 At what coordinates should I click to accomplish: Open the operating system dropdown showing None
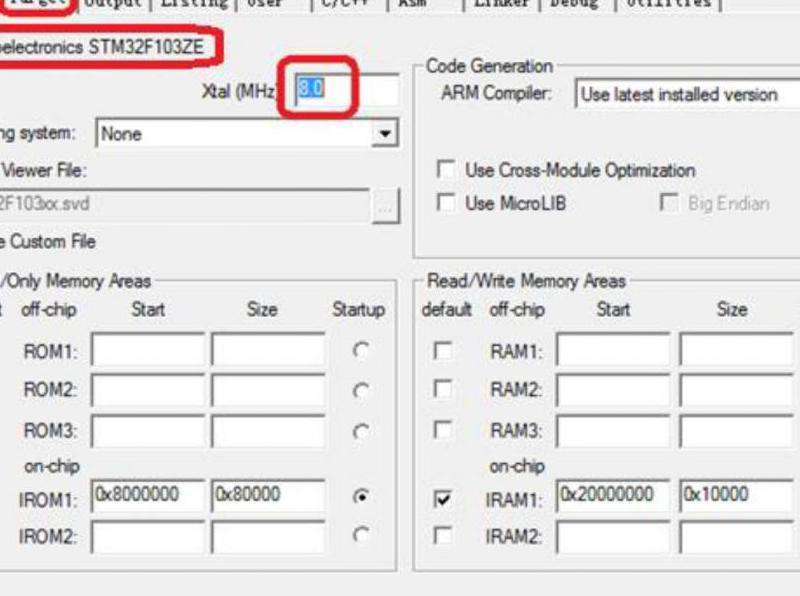click(x=247, y=134)
